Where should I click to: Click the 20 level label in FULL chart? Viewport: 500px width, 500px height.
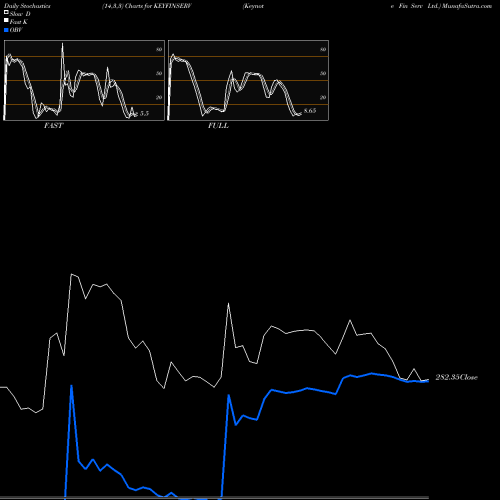pyautogui.click(x=323, y=97)
